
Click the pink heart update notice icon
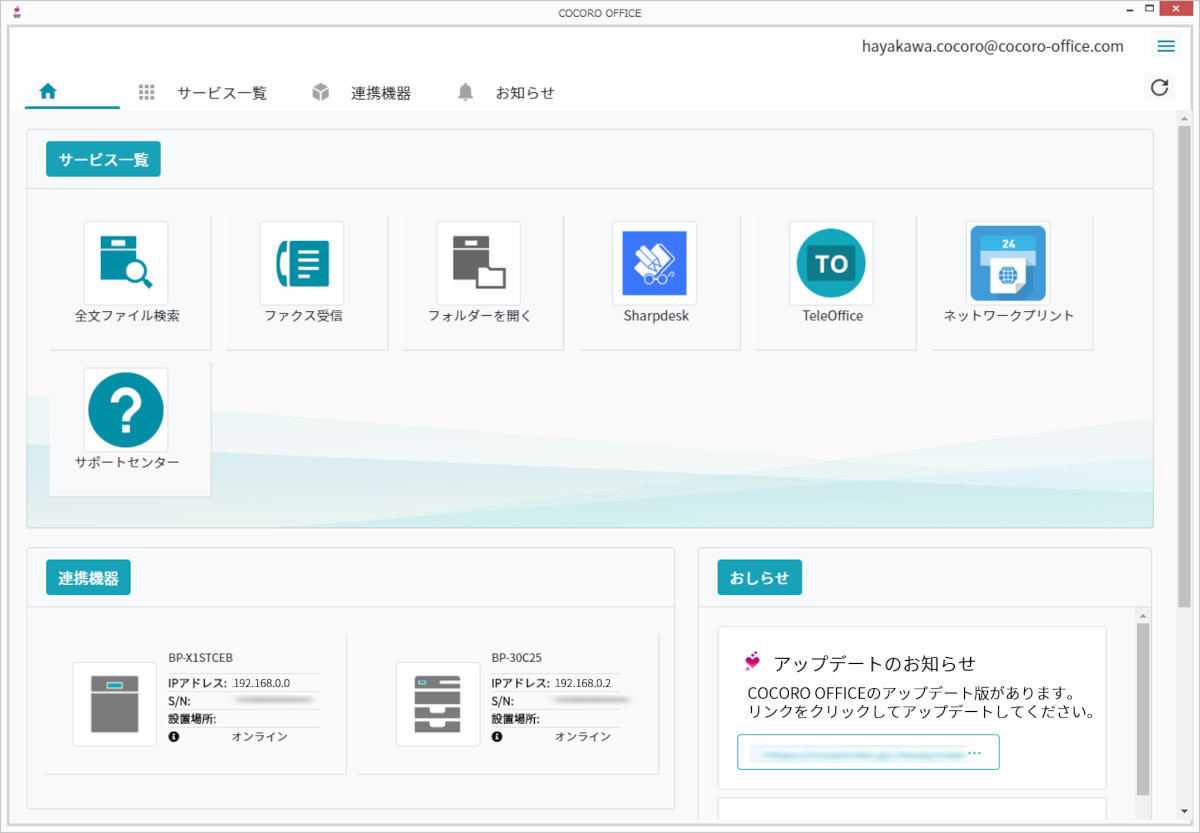(x=753, y=662)
